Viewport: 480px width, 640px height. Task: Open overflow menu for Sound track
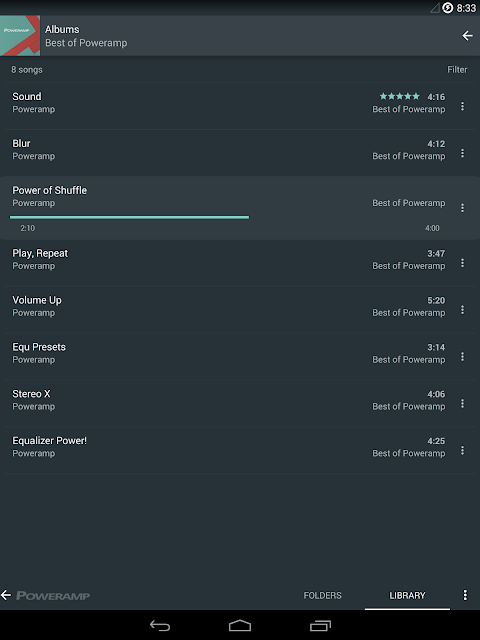coord(462,106)
